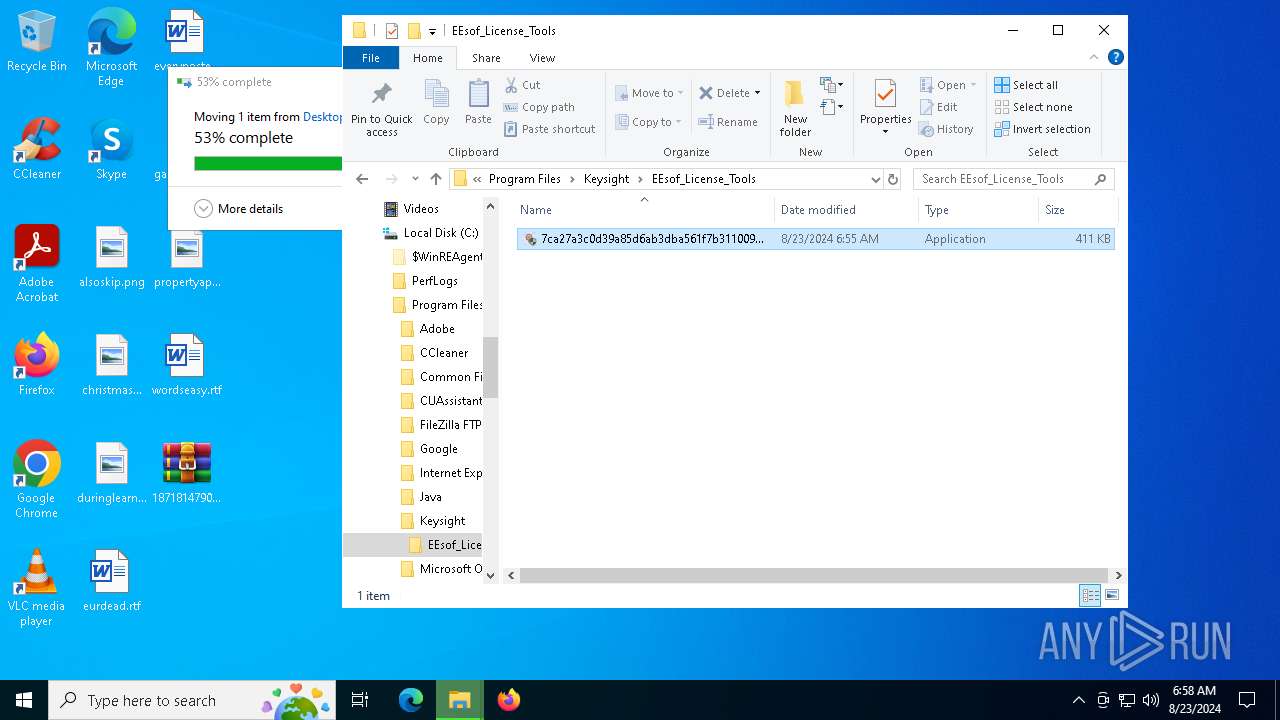Select Local Disk (C:) in tree
Screen dimensions: 1280x720
(441, 233)
